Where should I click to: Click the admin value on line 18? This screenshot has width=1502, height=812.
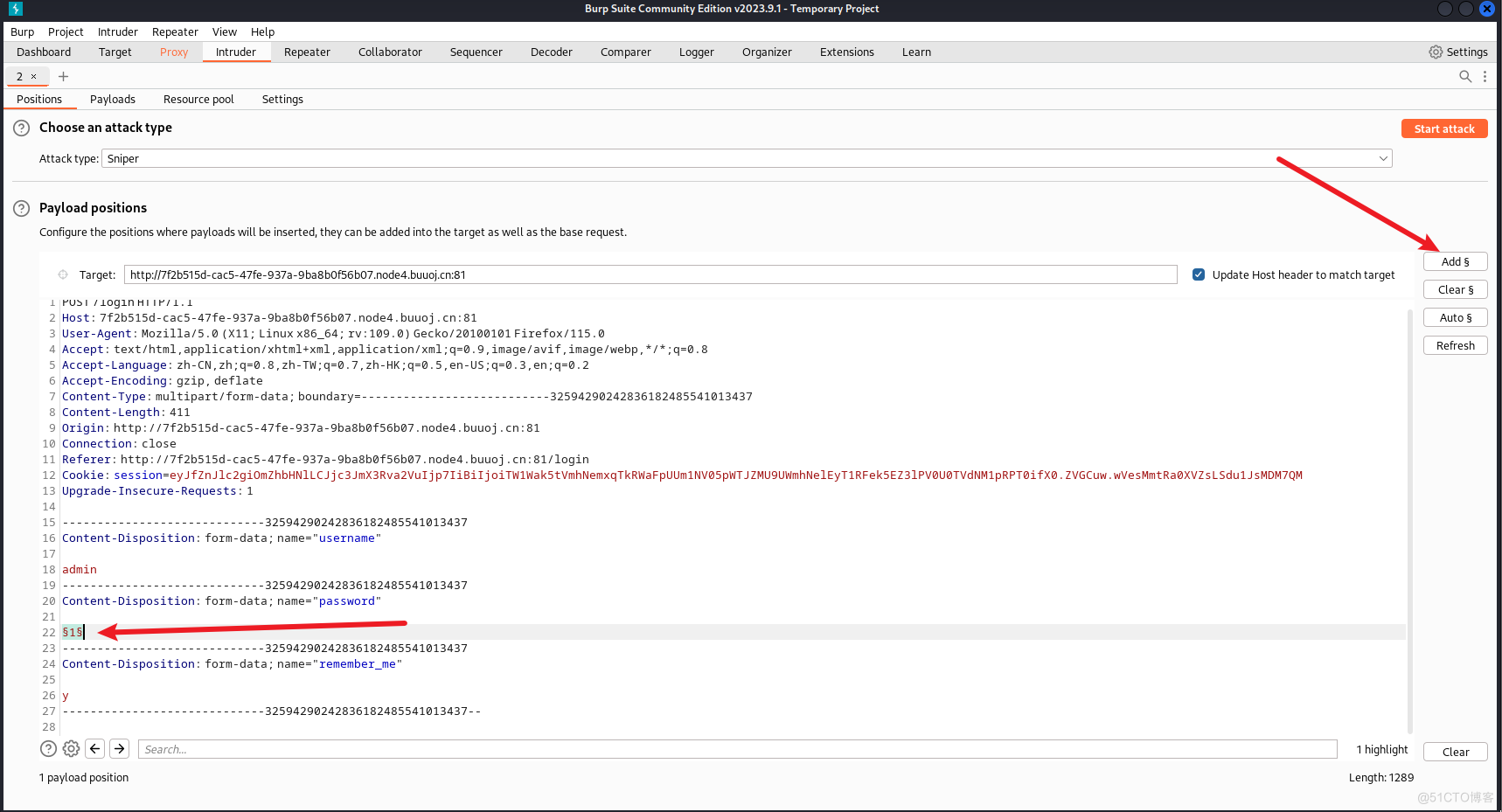click(80, 570)
